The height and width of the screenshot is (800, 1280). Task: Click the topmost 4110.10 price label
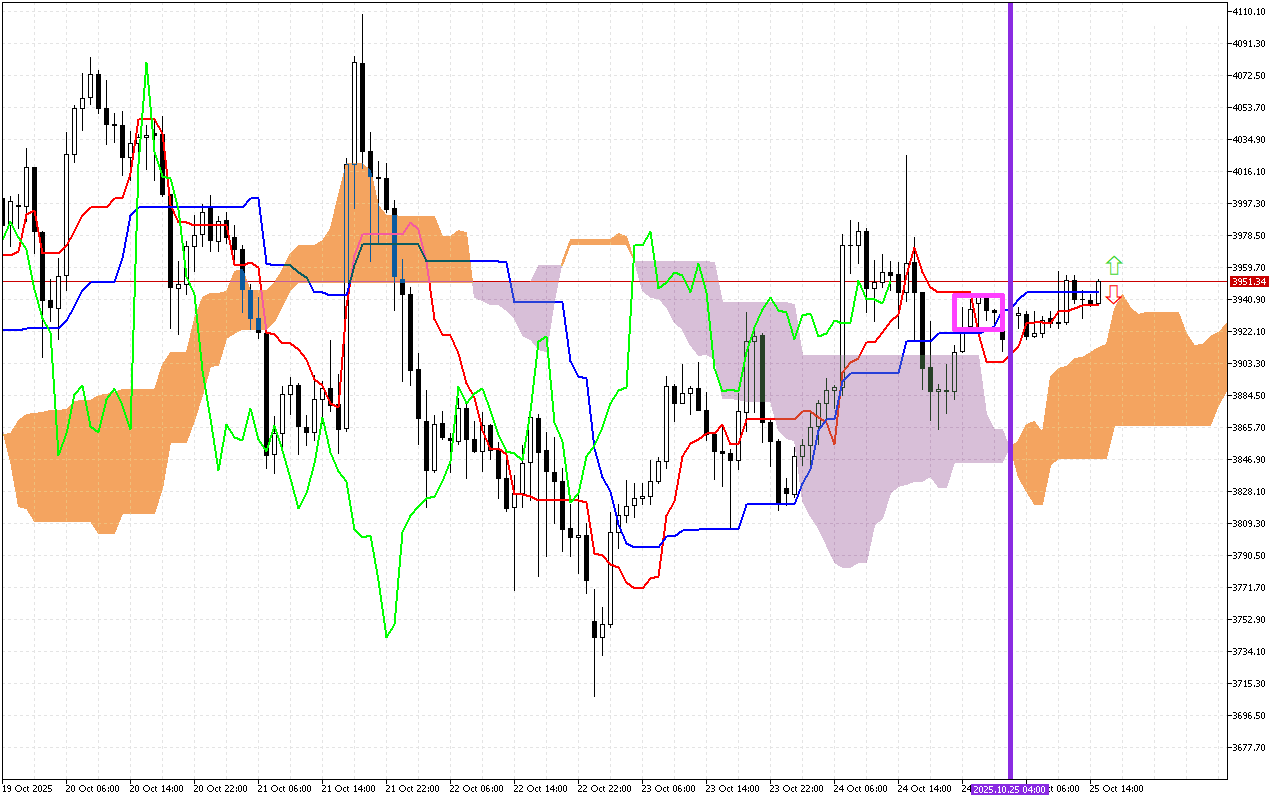point(1250,13)
